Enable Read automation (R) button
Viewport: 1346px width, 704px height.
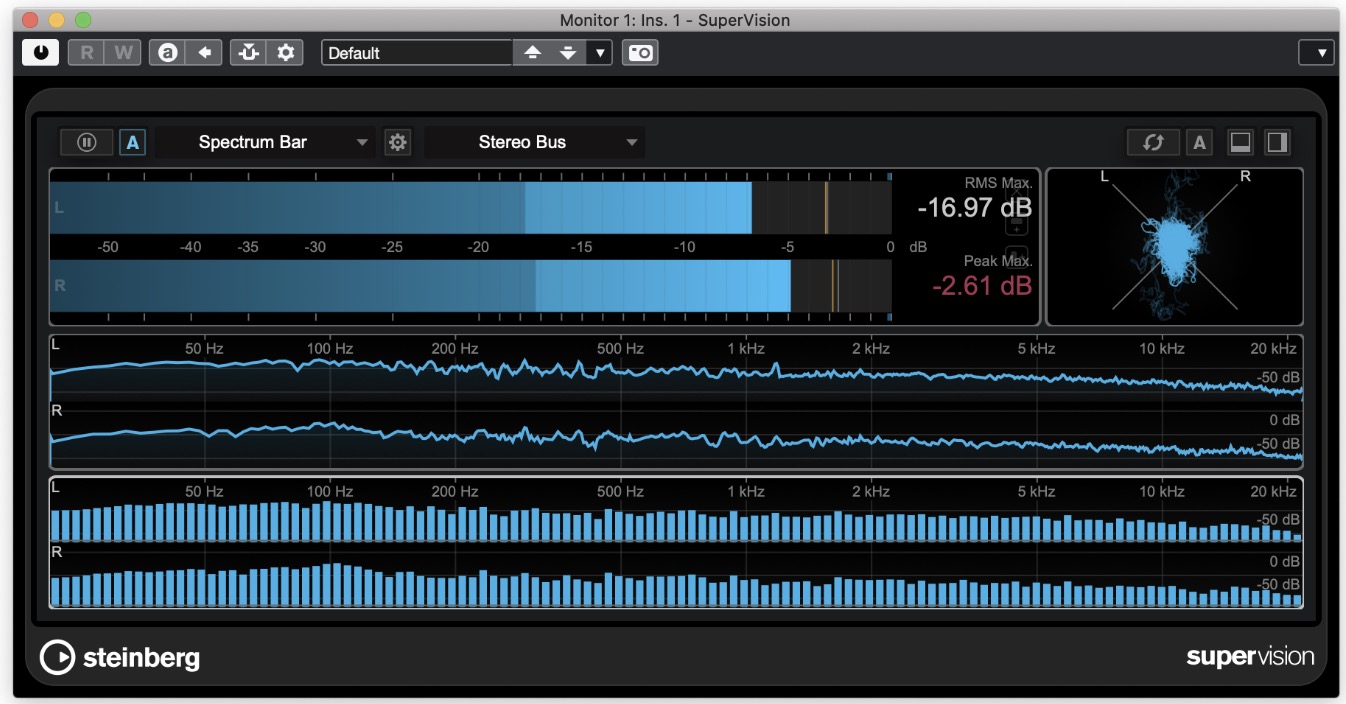click(86, 53)
